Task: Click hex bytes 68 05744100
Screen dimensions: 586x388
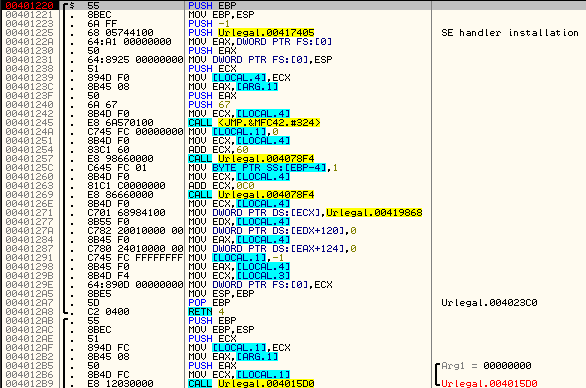Action: pyautogui.click(x=120, y=33)
